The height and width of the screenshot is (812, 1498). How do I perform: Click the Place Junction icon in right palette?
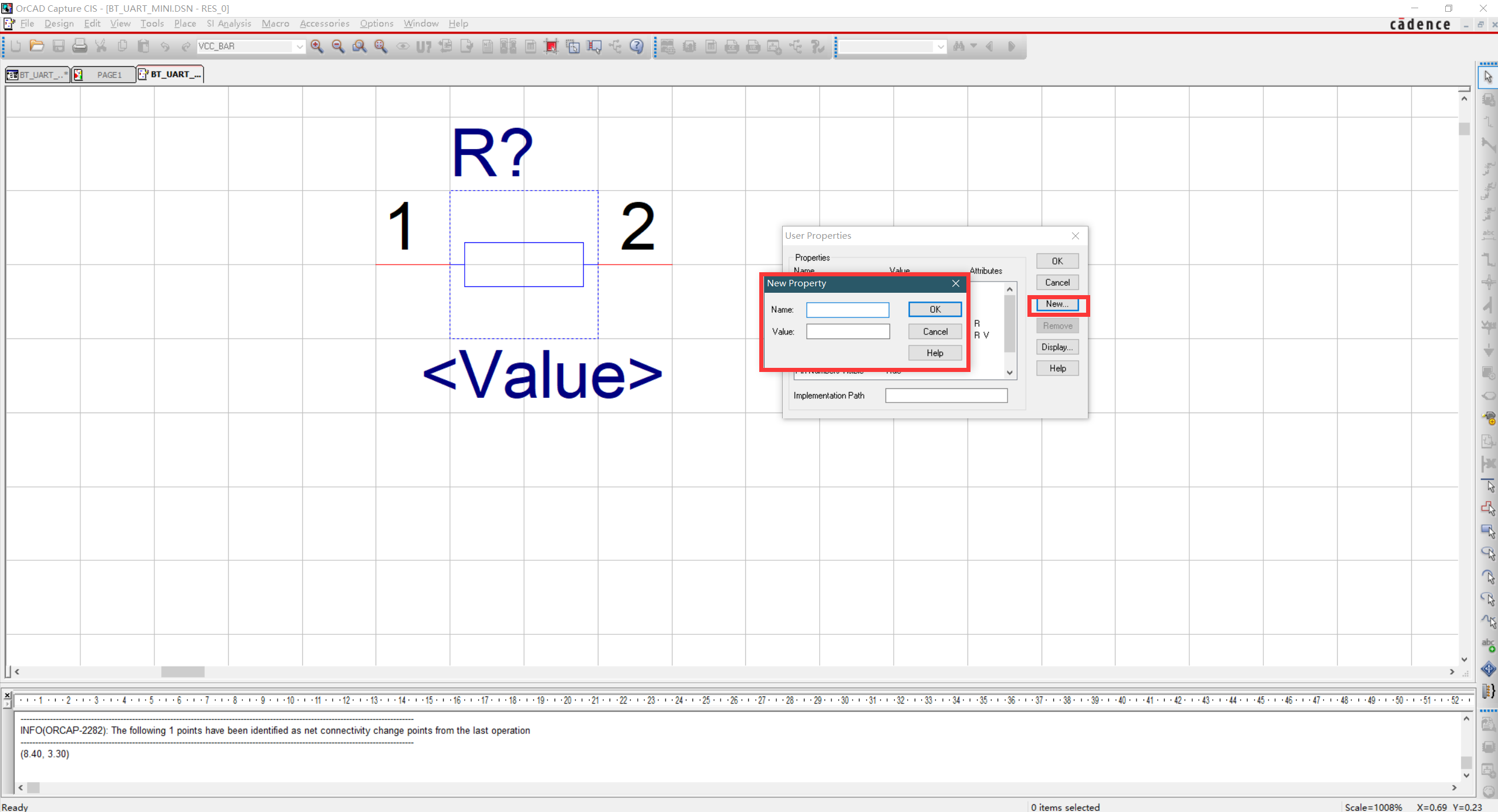point(1488,282)
